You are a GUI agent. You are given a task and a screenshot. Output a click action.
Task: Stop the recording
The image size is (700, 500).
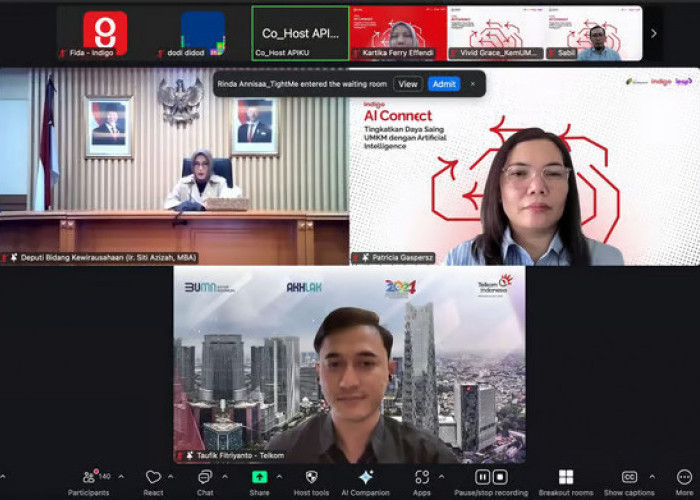point(500,477)
